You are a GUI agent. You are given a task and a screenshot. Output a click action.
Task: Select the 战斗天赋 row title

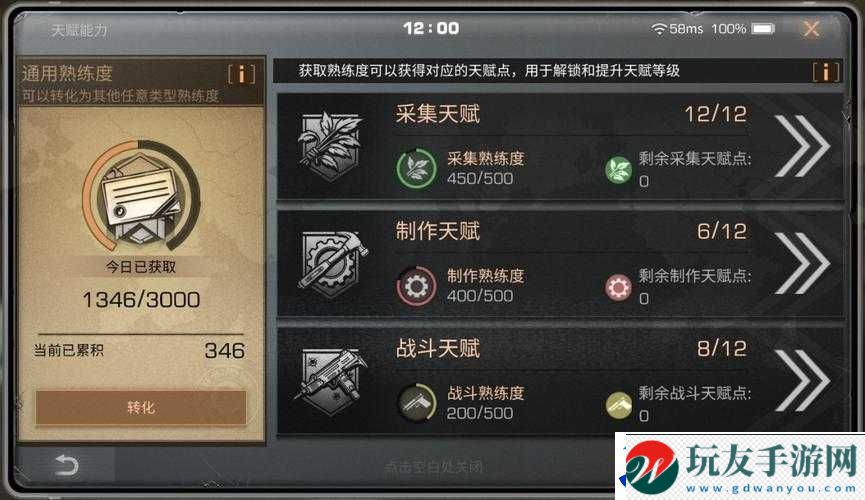click(437, 348)
